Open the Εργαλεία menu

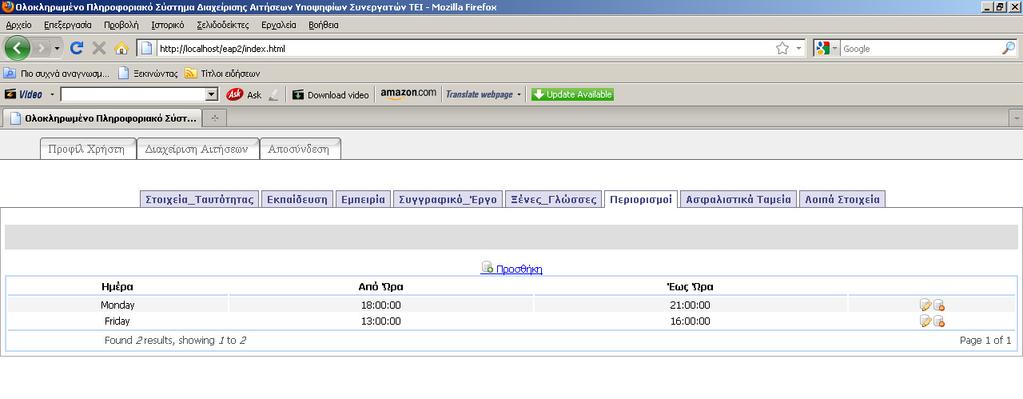point(279,25)
